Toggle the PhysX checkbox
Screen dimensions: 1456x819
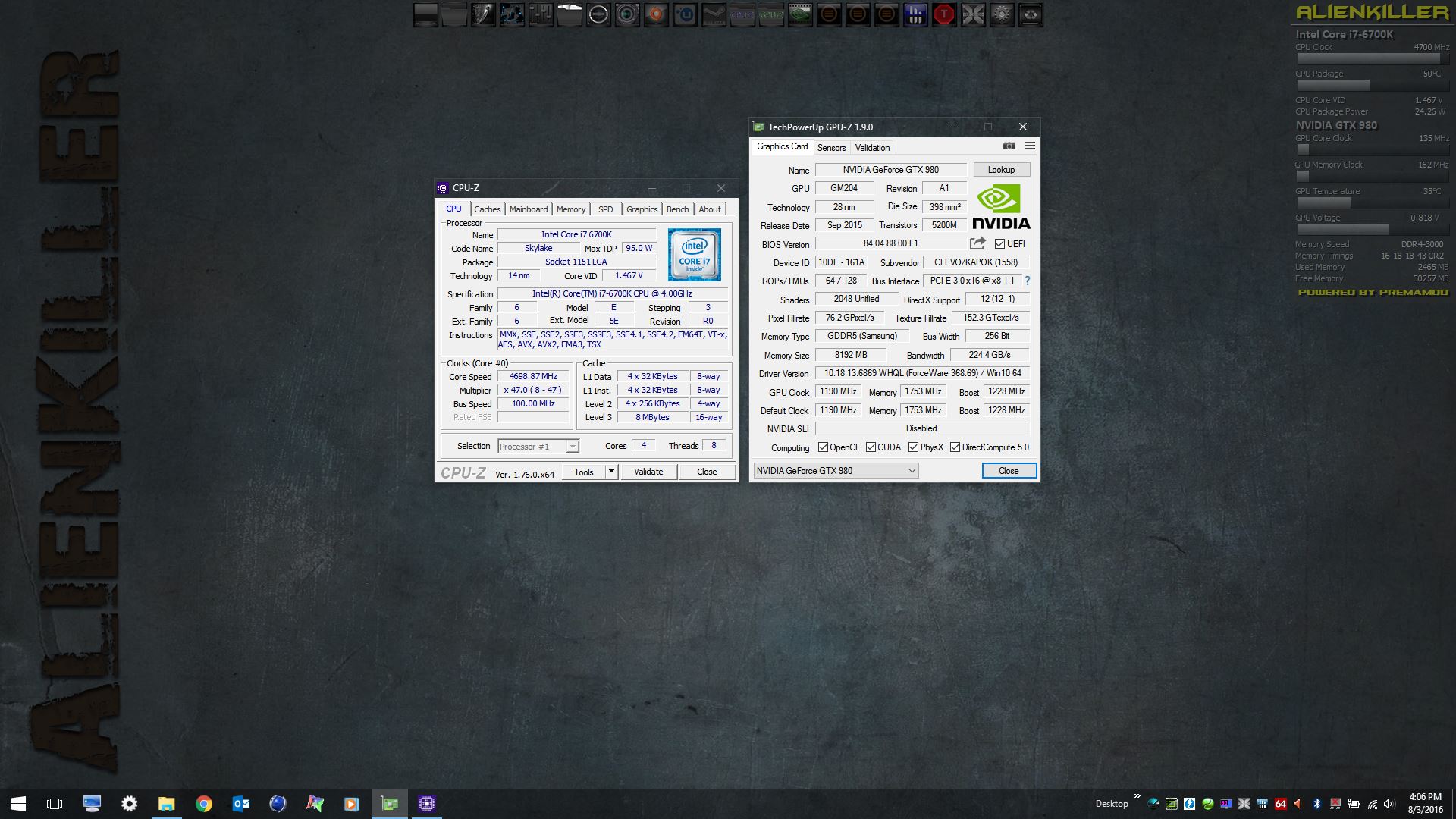(913, 447)
